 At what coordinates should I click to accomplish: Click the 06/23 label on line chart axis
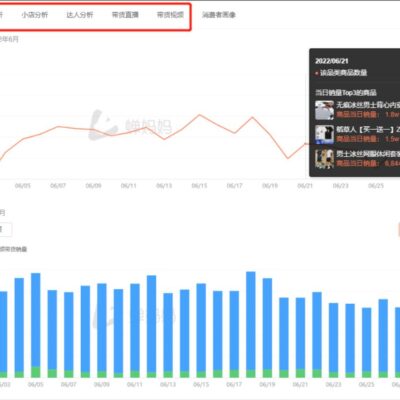tap(340, 186)
